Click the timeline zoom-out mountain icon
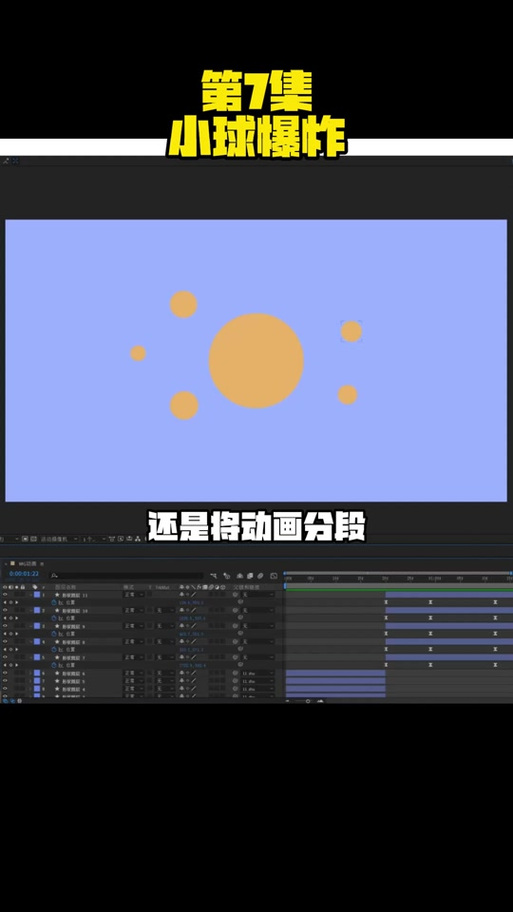The image size is (513, 912). (x=287, y=701)
